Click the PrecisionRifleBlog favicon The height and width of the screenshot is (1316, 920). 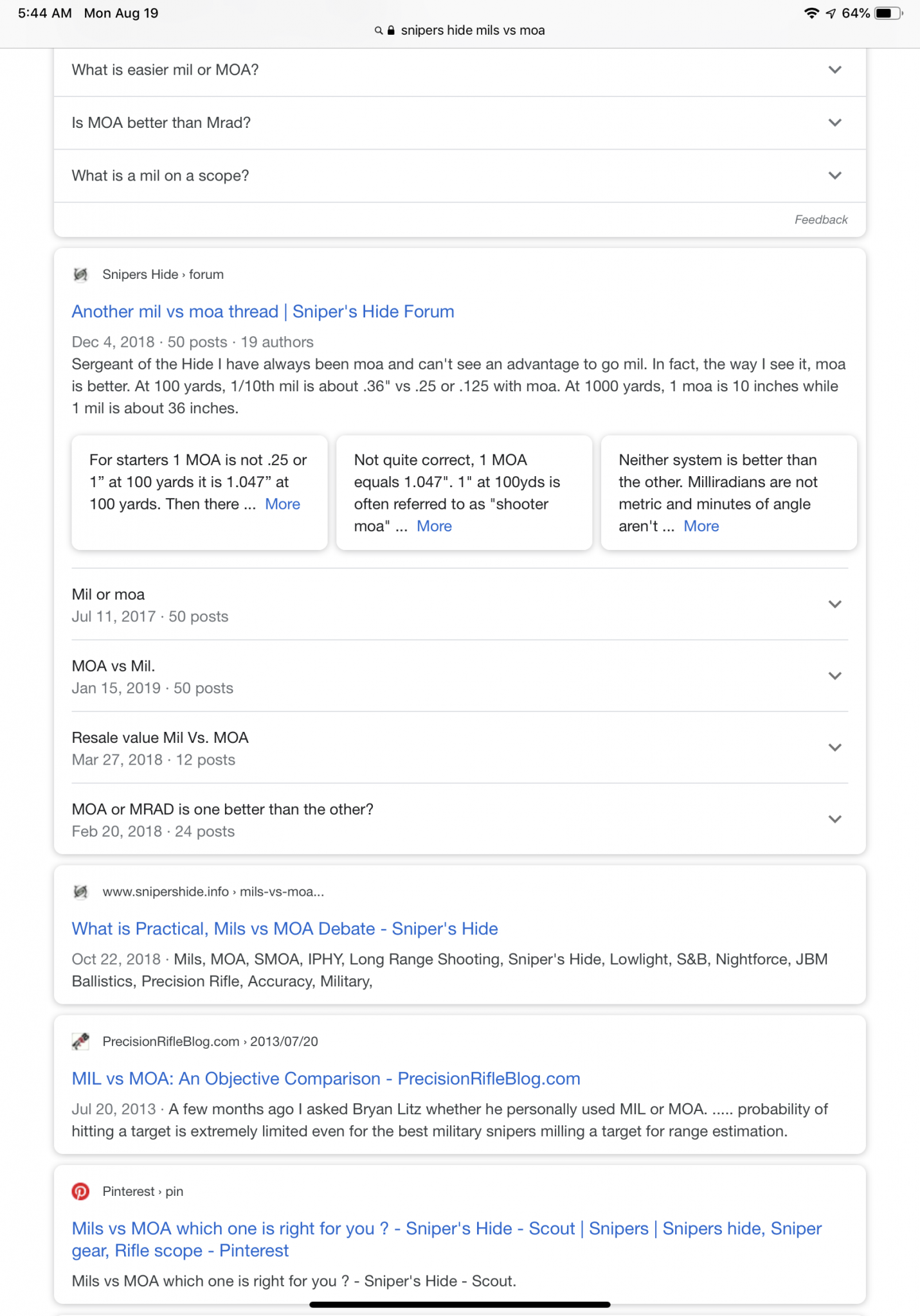point(80,1042)
